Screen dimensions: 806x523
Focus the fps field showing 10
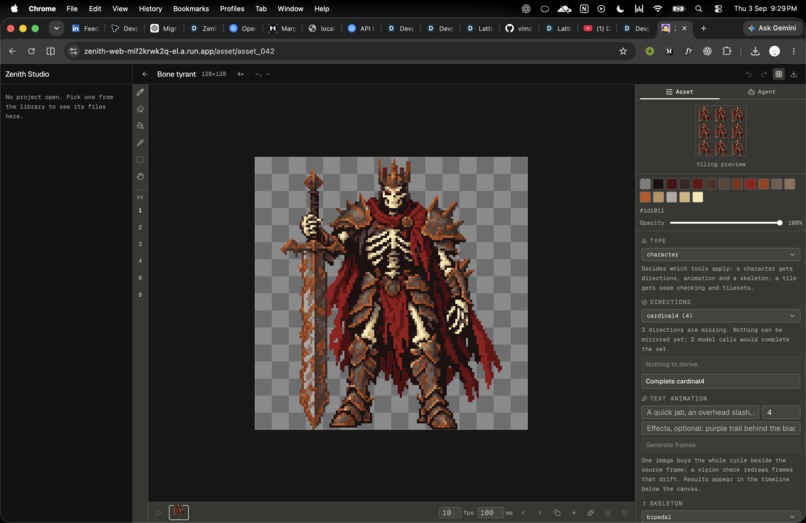(x=450, y=513)
